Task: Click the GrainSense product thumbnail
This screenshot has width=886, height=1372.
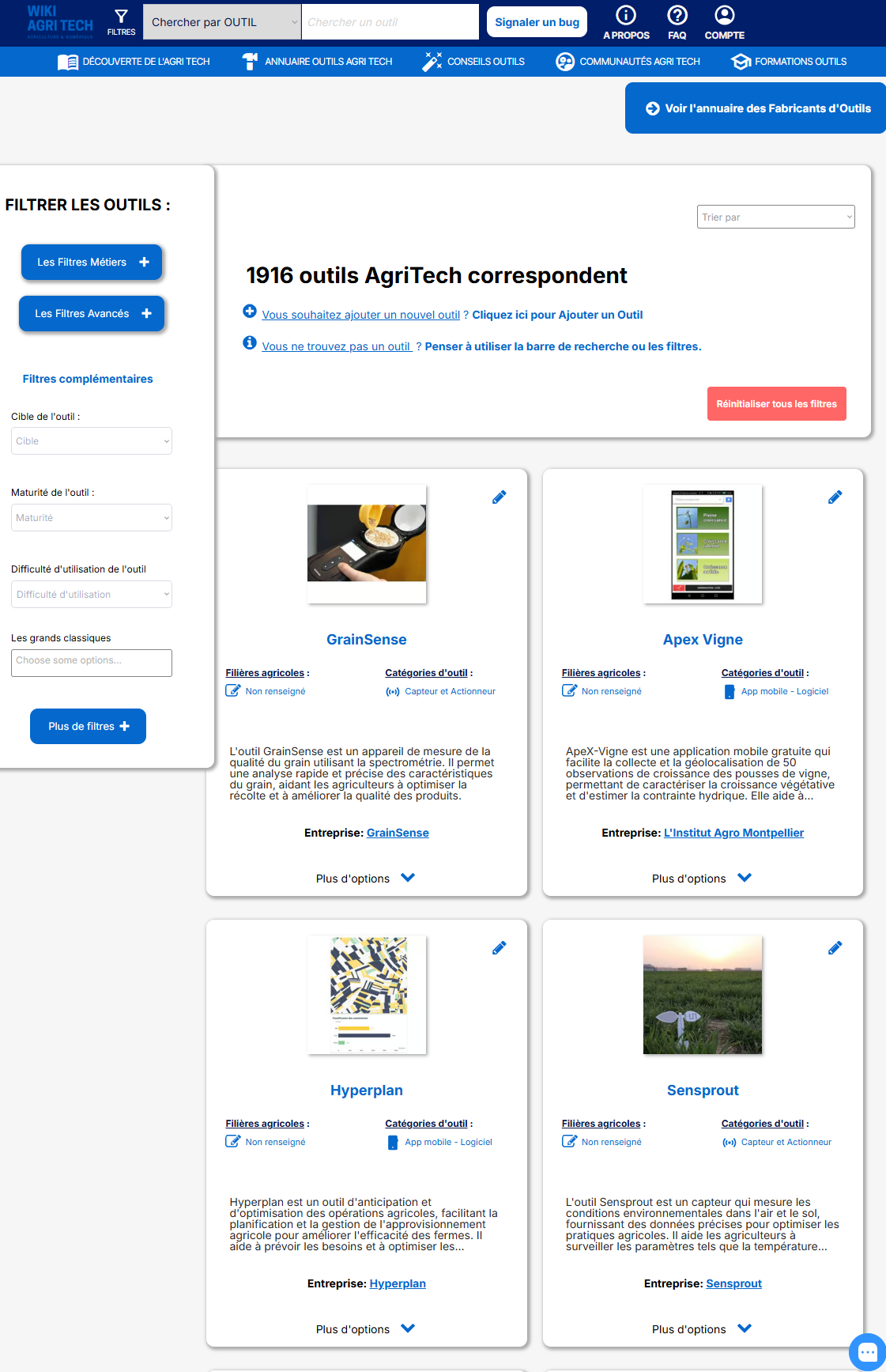Action: (367, 544)
